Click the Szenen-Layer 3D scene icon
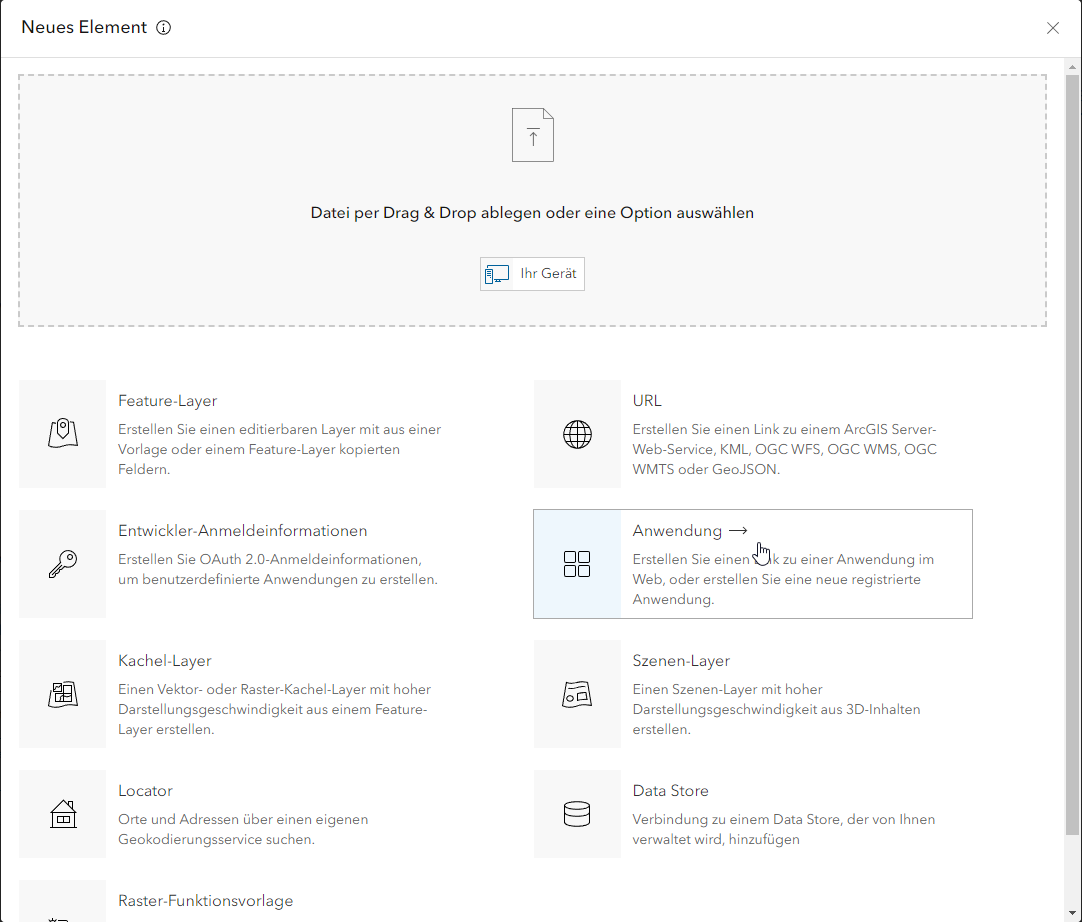 pyautogui.click(x=577, y=694)
